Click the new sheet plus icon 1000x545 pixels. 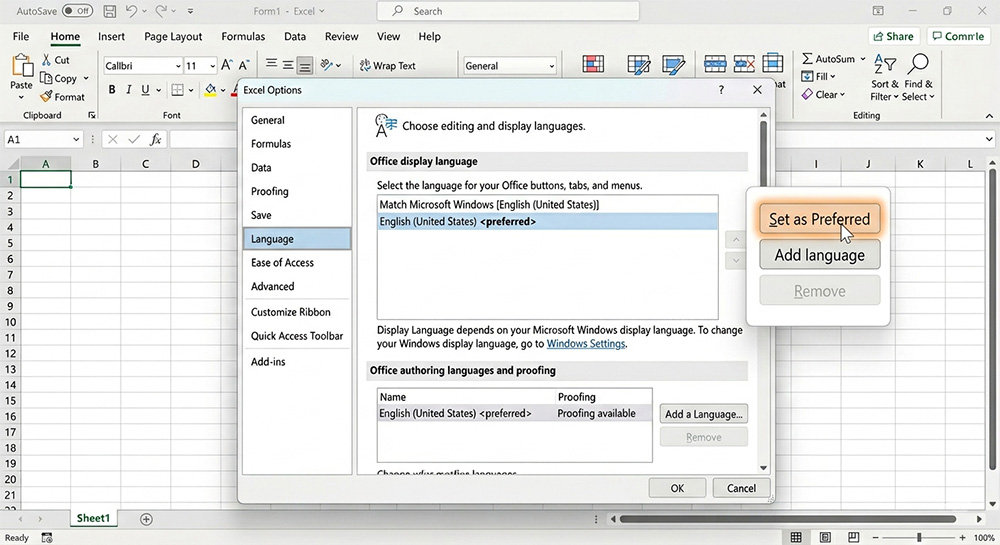click(146, 519)
